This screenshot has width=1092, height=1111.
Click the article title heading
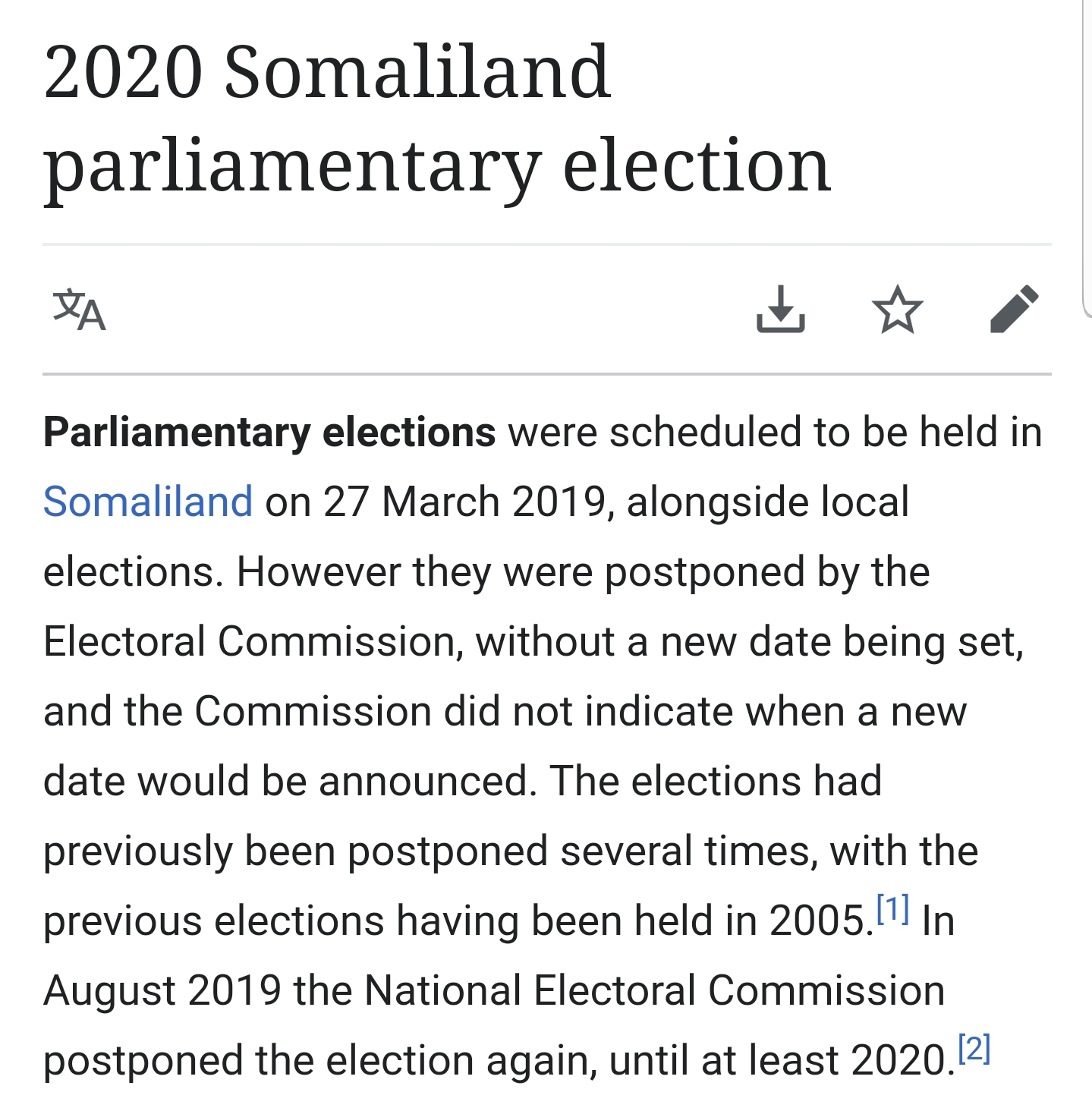click(437, 118)
